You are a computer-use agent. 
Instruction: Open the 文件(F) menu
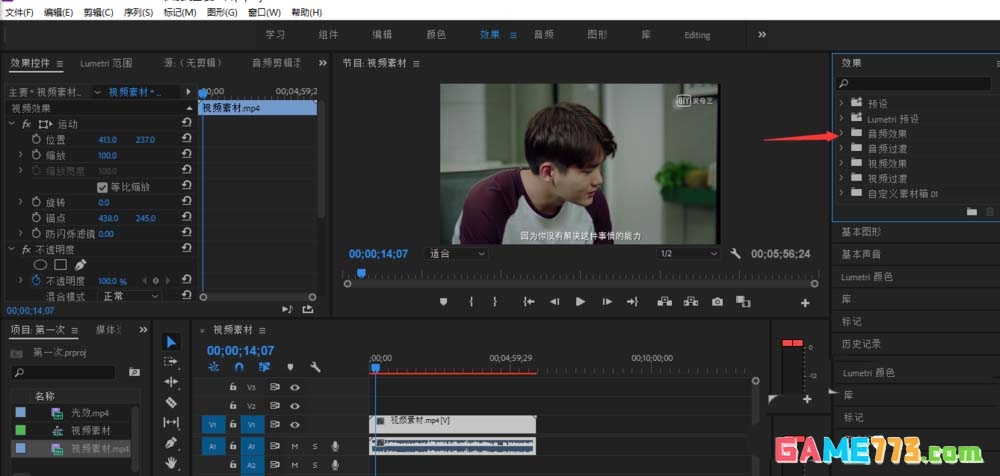point(19,12)
